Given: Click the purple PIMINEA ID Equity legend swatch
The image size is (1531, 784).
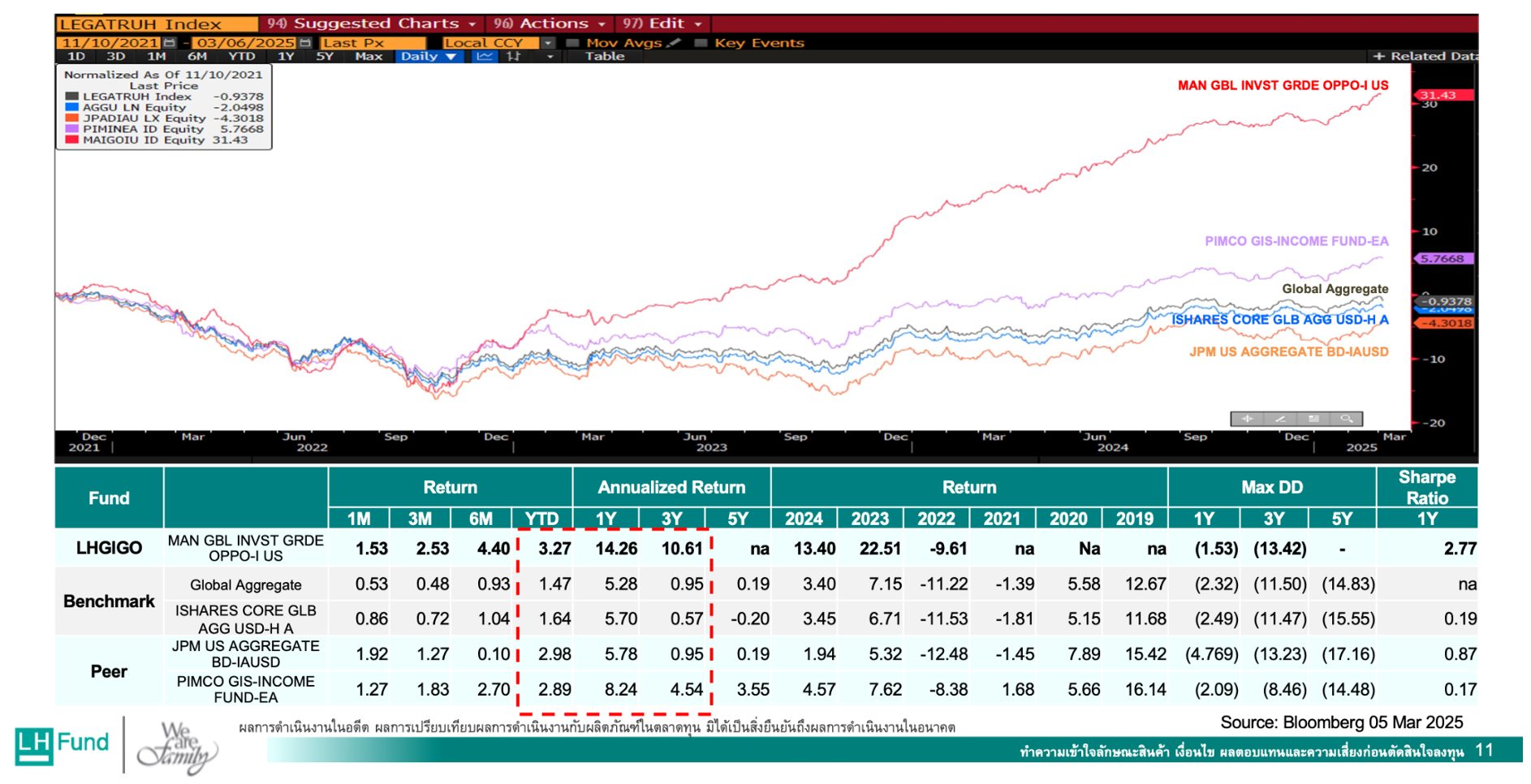Looking at the screenshot, I should click(x=72, y=128).
